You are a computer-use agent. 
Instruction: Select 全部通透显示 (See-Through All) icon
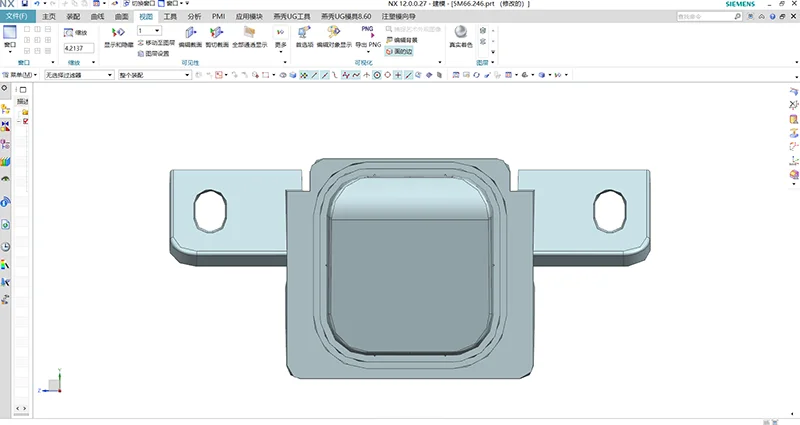click(x=250, y=33)
